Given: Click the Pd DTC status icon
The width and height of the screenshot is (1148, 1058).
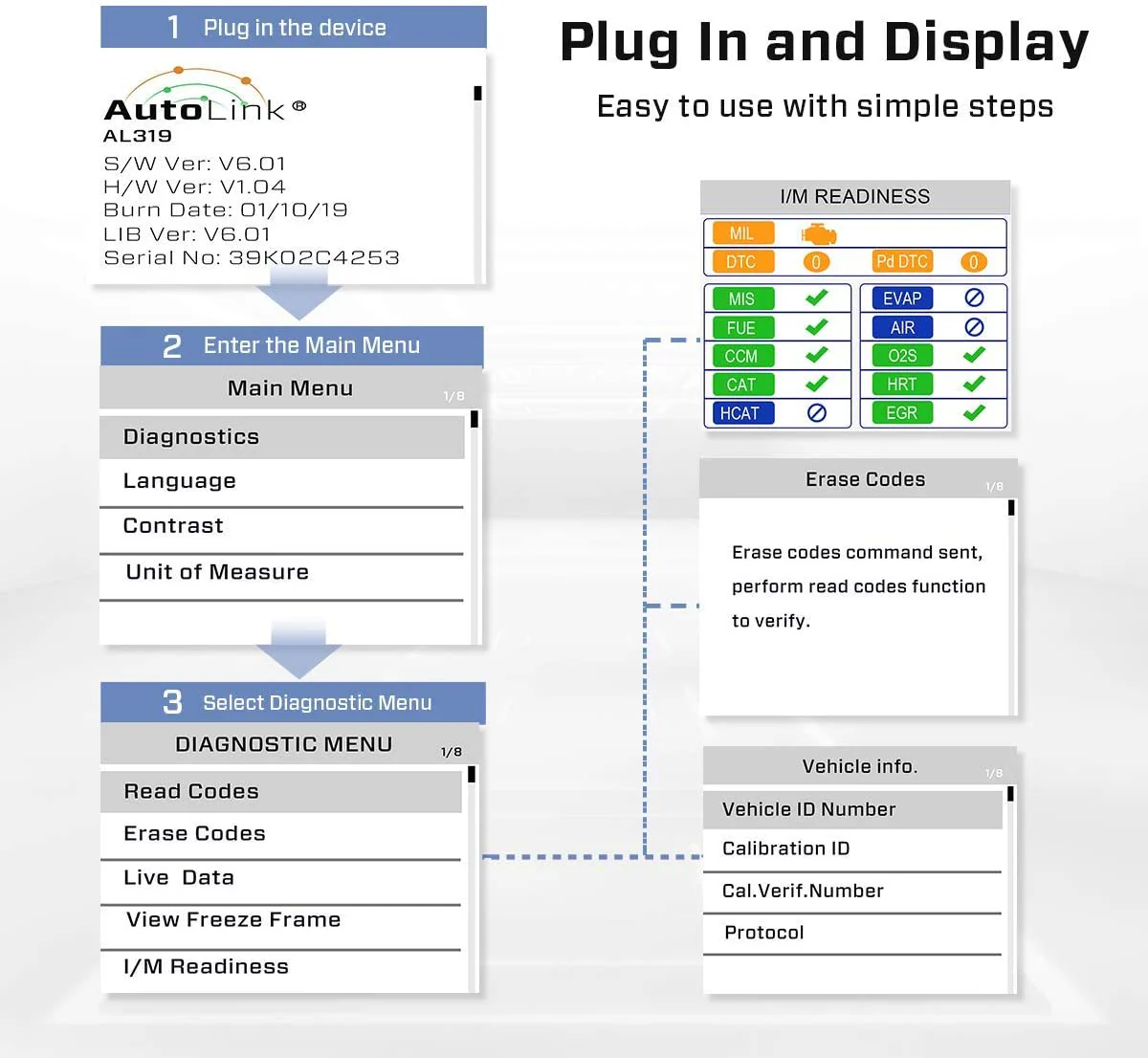Looking at the screenshot, I should point(974,261).
